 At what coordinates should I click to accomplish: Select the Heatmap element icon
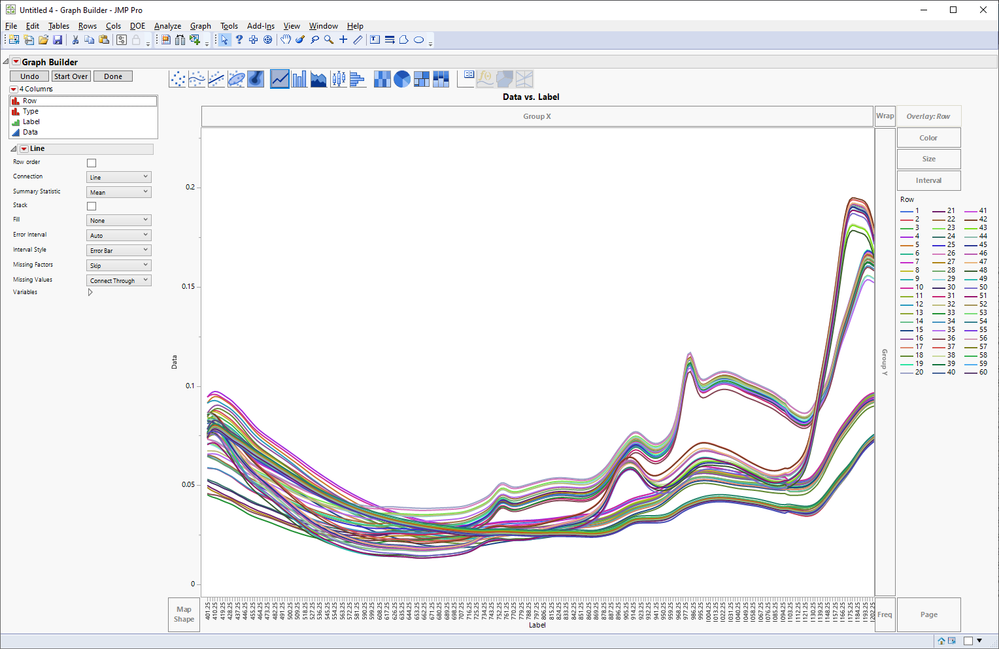(x=382, y=79)
